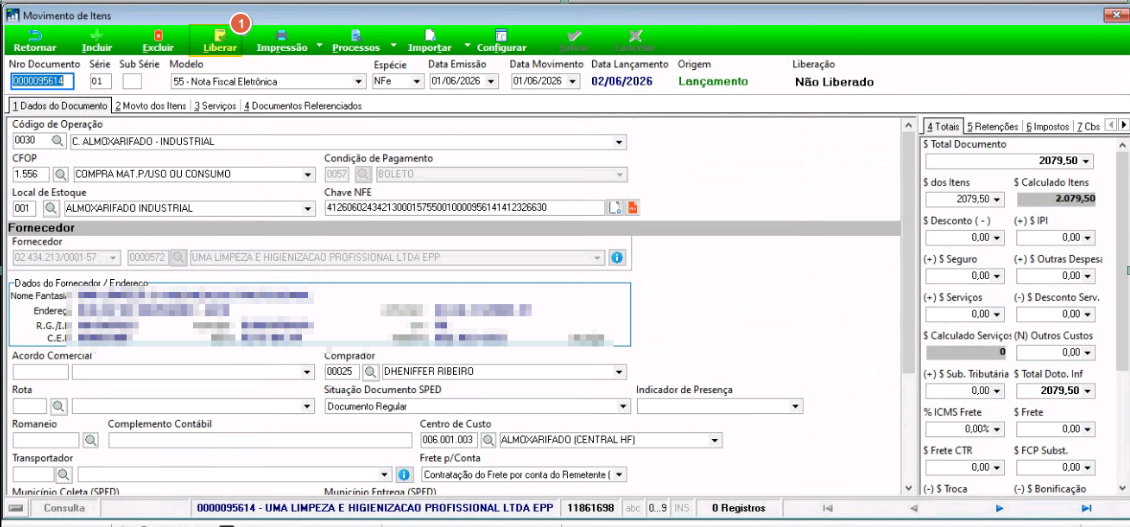
Task: Open the ALMOXARIFADO (CENTRAL HF) dropdown
Action: click(715, 440)
